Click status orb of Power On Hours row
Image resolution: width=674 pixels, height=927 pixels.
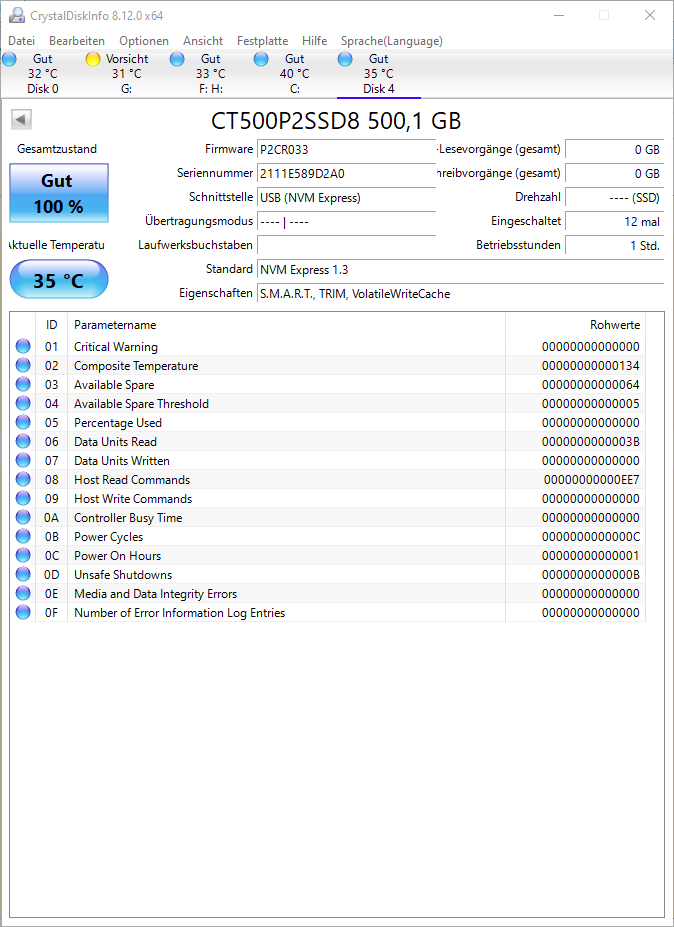pos(23,555)
